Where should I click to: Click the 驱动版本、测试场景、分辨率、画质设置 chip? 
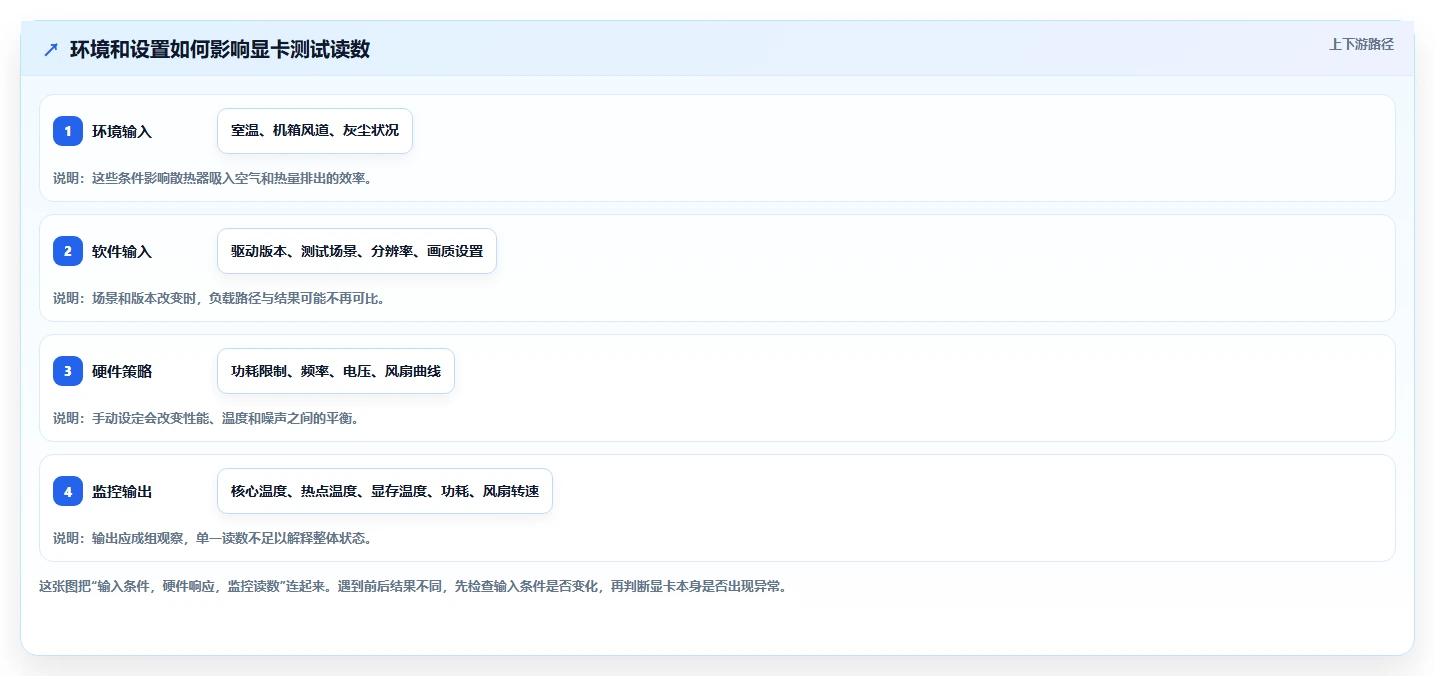click(357, 251)
